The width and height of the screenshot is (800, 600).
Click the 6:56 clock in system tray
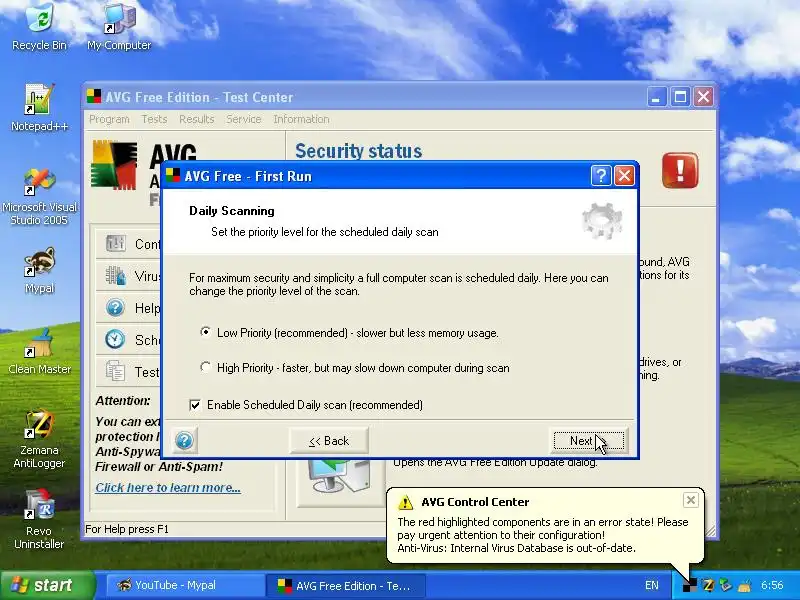(772, 585)
